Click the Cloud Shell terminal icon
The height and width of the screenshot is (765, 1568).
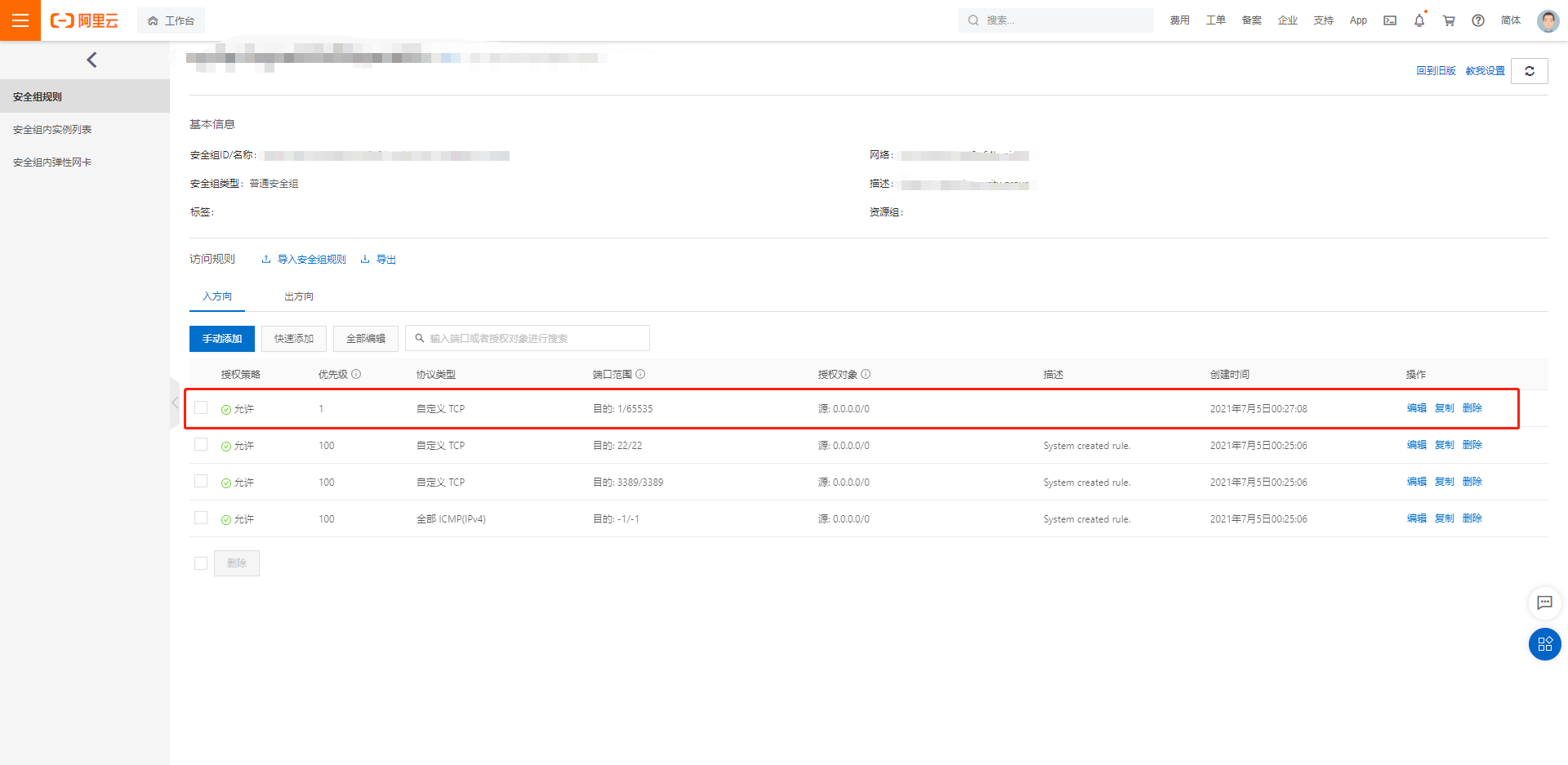(1390, 20)
